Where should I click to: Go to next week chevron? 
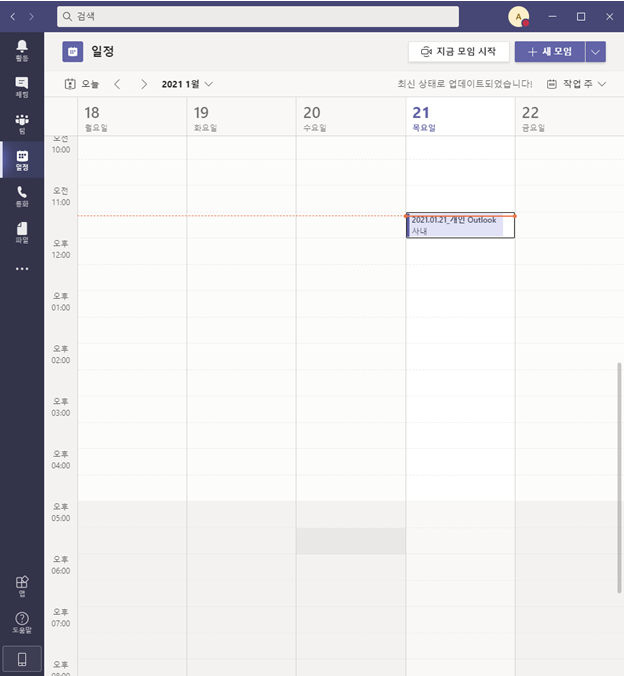144,84
